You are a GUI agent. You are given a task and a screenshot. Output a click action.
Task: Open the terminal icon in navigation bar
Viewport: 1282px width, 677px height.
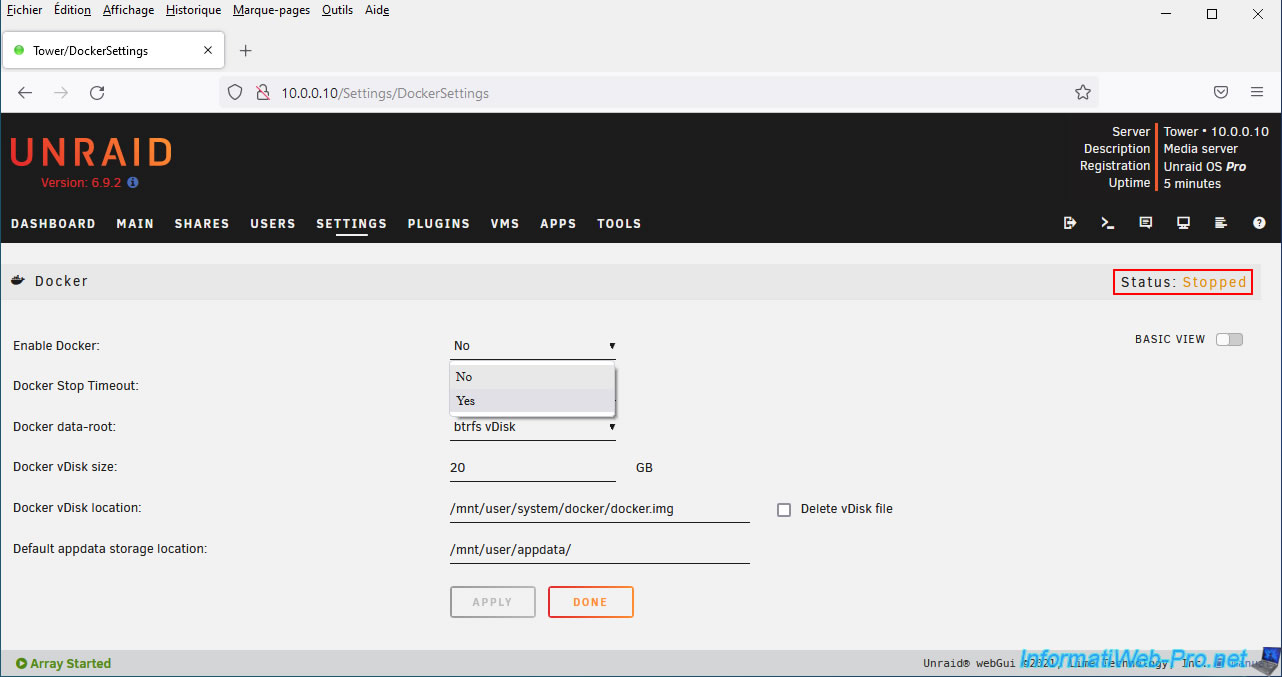[1108, 223]
